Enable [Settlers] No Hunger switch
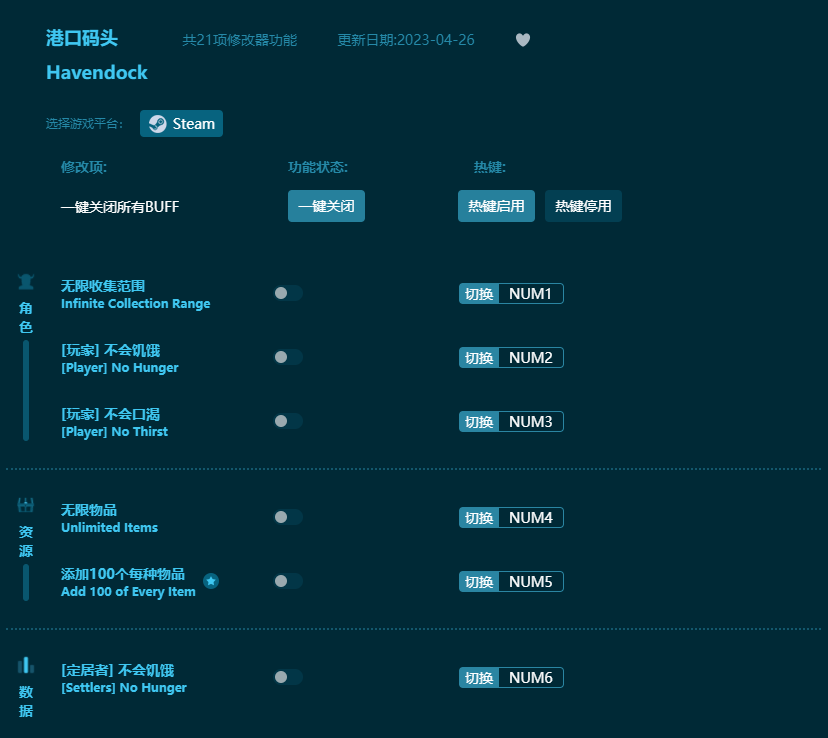Image resolution: width=828 pixels, height=738 pixels. click(288, 677)
